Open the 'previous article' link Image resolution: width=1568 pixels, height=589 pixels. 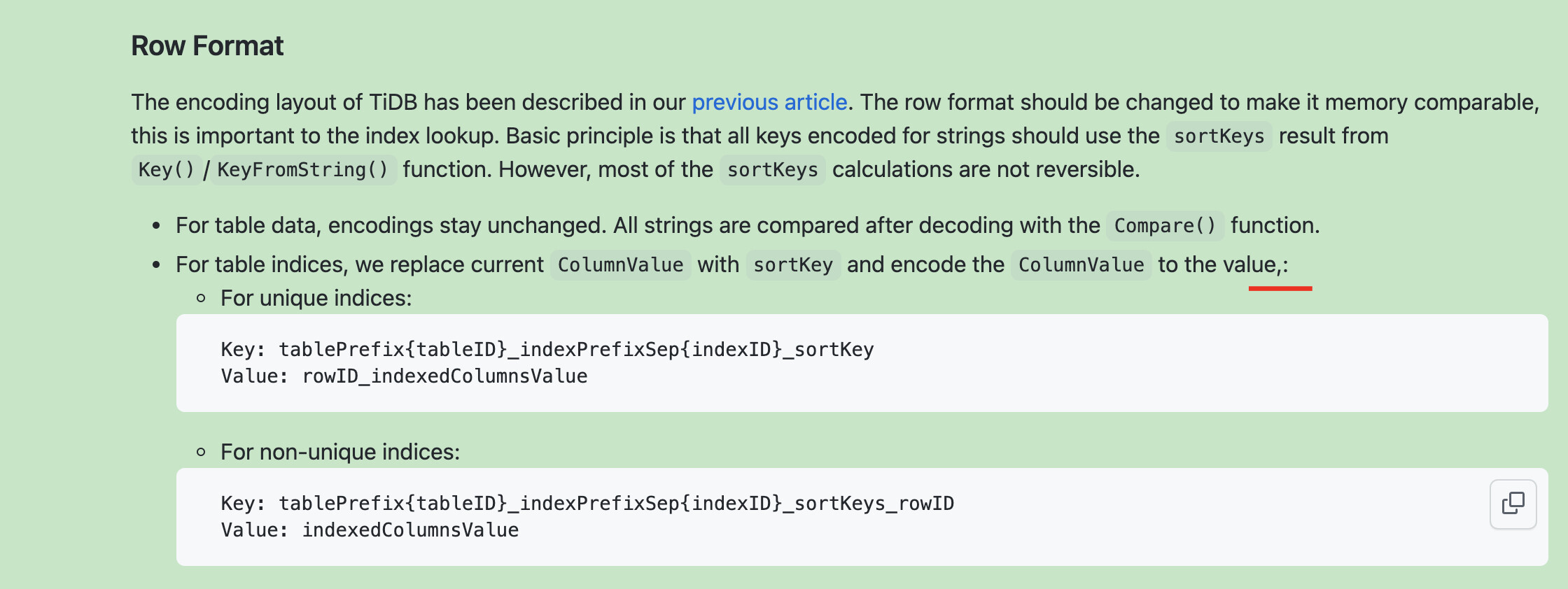click(769, 102)
